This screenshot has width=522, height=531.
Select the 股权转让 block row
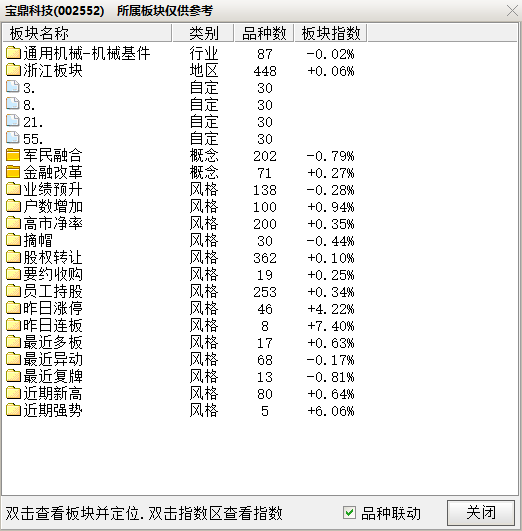click(260, 257)
